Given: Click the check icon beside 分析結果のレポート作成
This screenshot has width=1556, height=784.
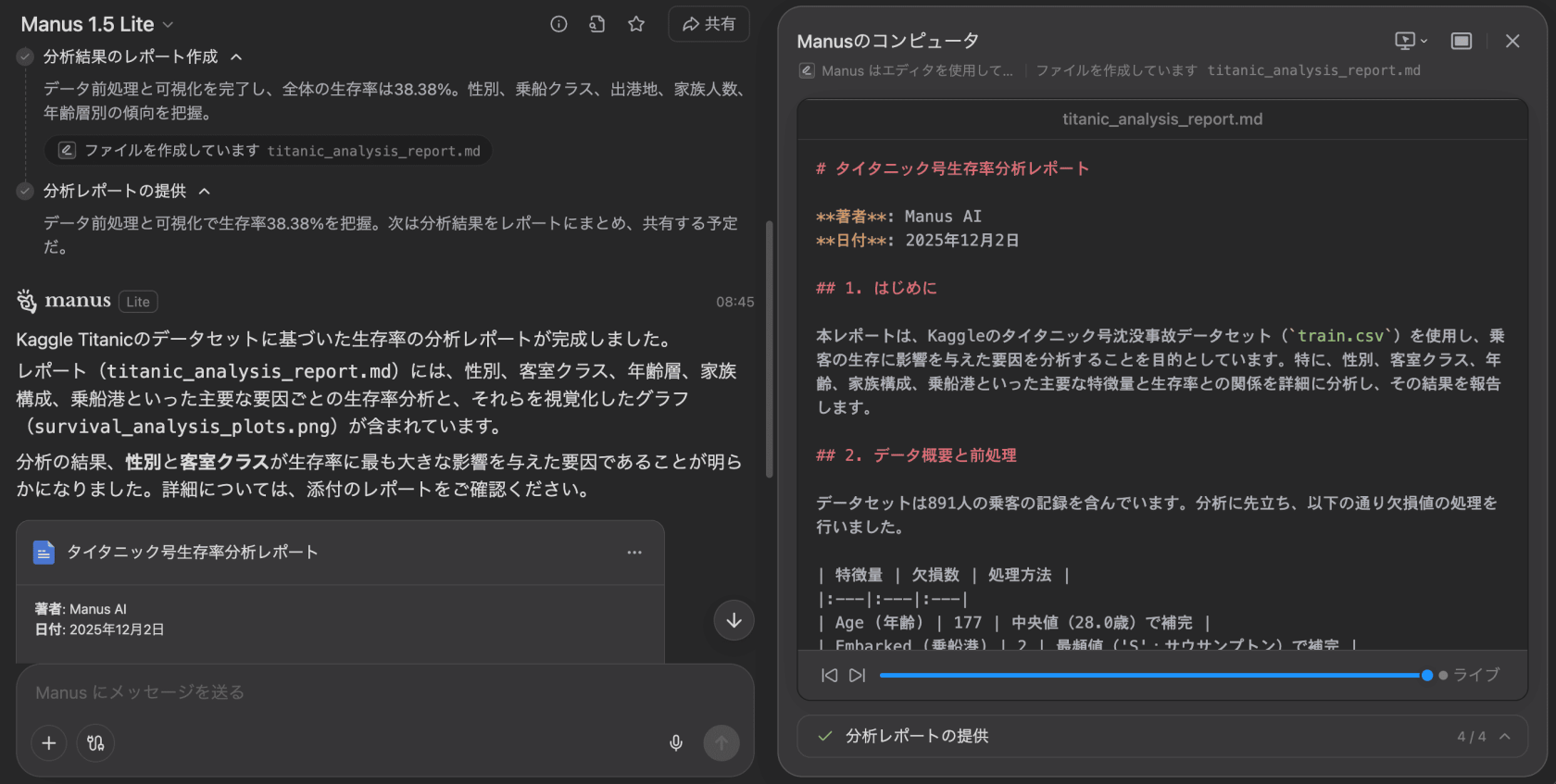Looking at the screenshot, I should coord(25,56).
